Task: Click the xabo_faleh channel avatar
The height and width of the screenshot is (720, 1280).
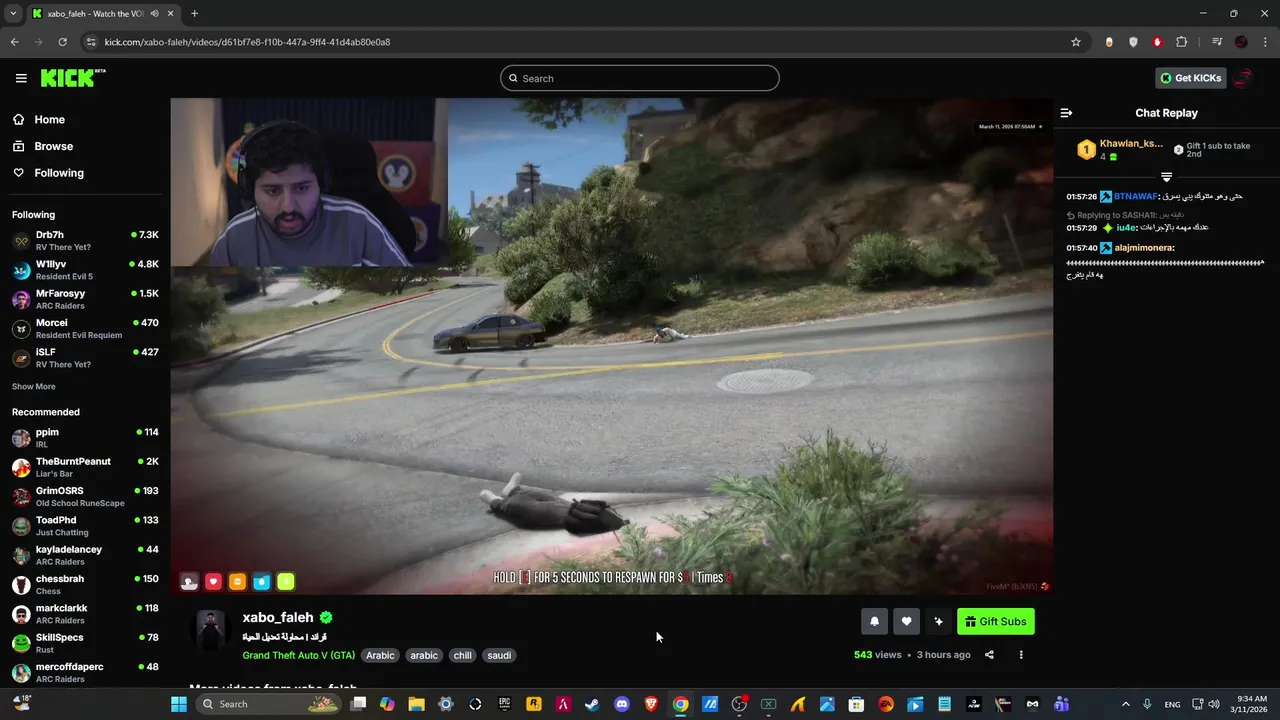Action: tap(211, 630)
